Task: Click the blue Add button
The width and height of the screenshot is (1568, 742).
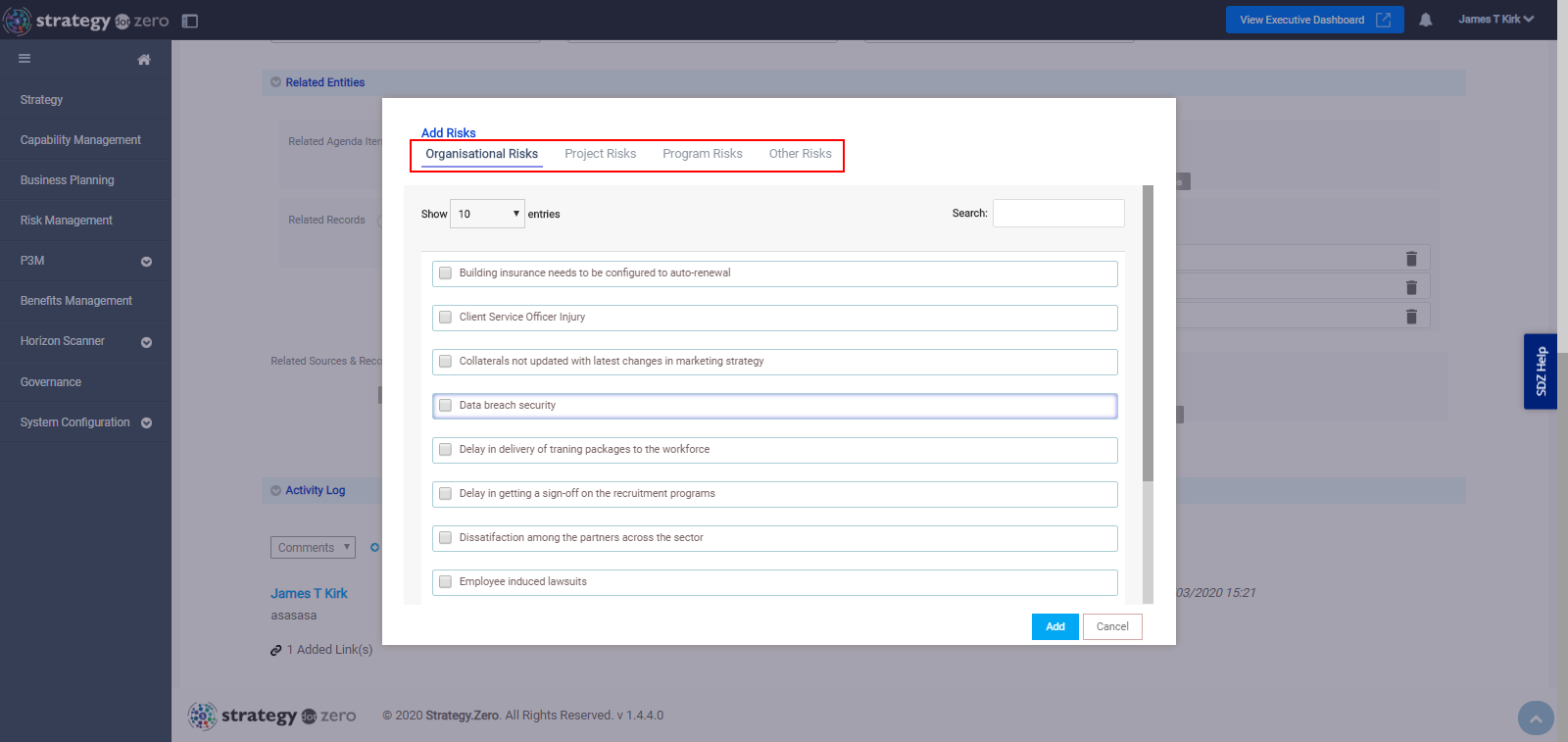Action: tap(1055, 627)
